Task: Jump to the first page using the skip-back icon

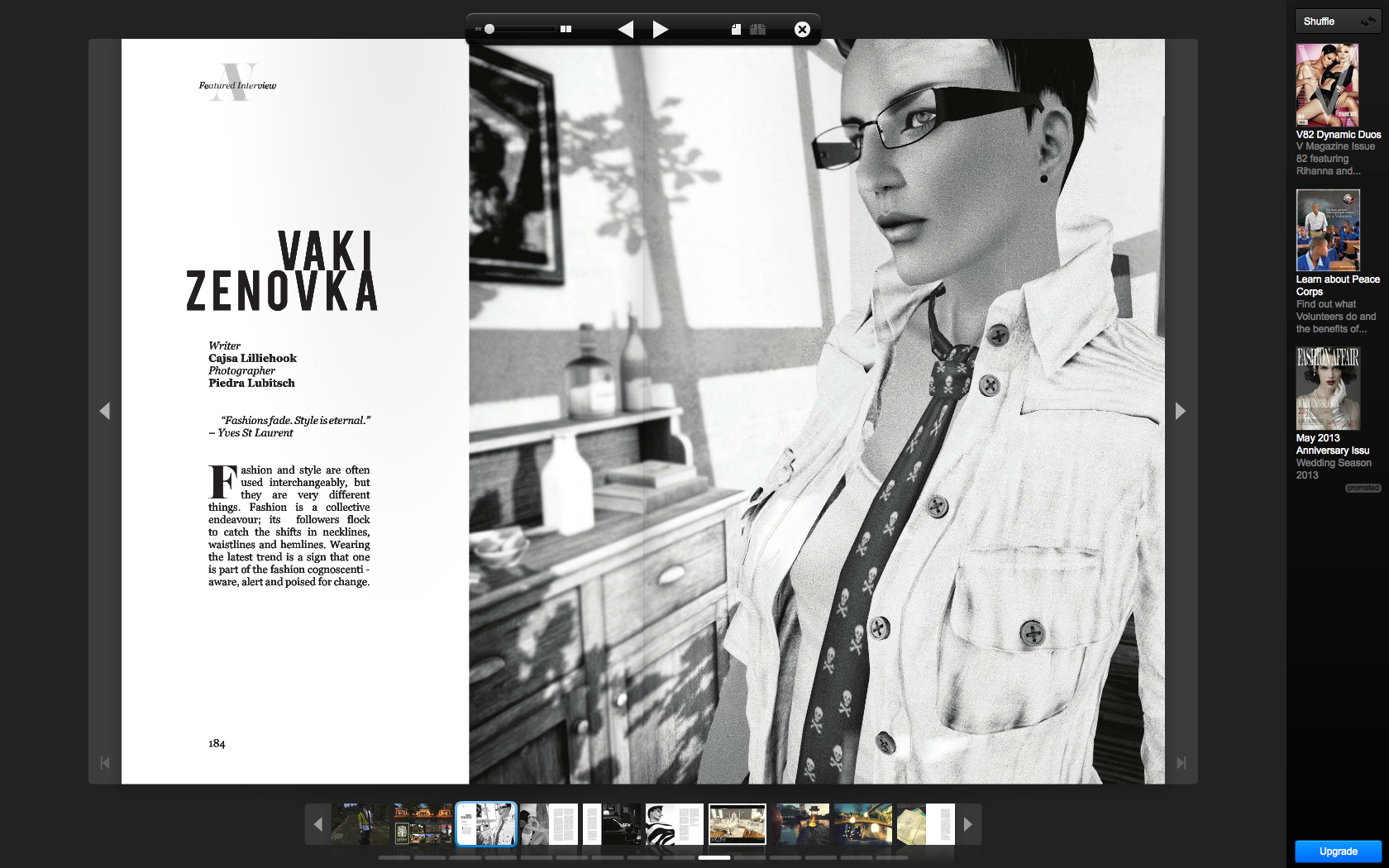Action: tap(105, 762)
